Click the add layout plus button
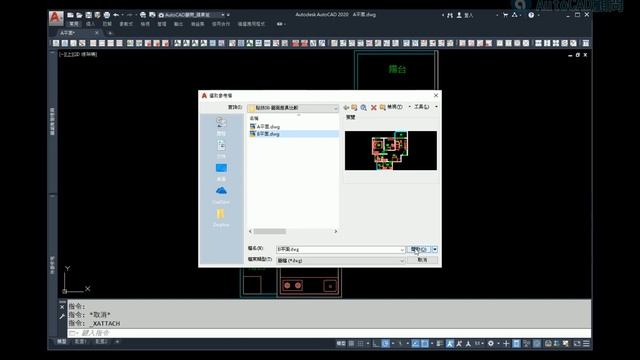 (117, 342)
